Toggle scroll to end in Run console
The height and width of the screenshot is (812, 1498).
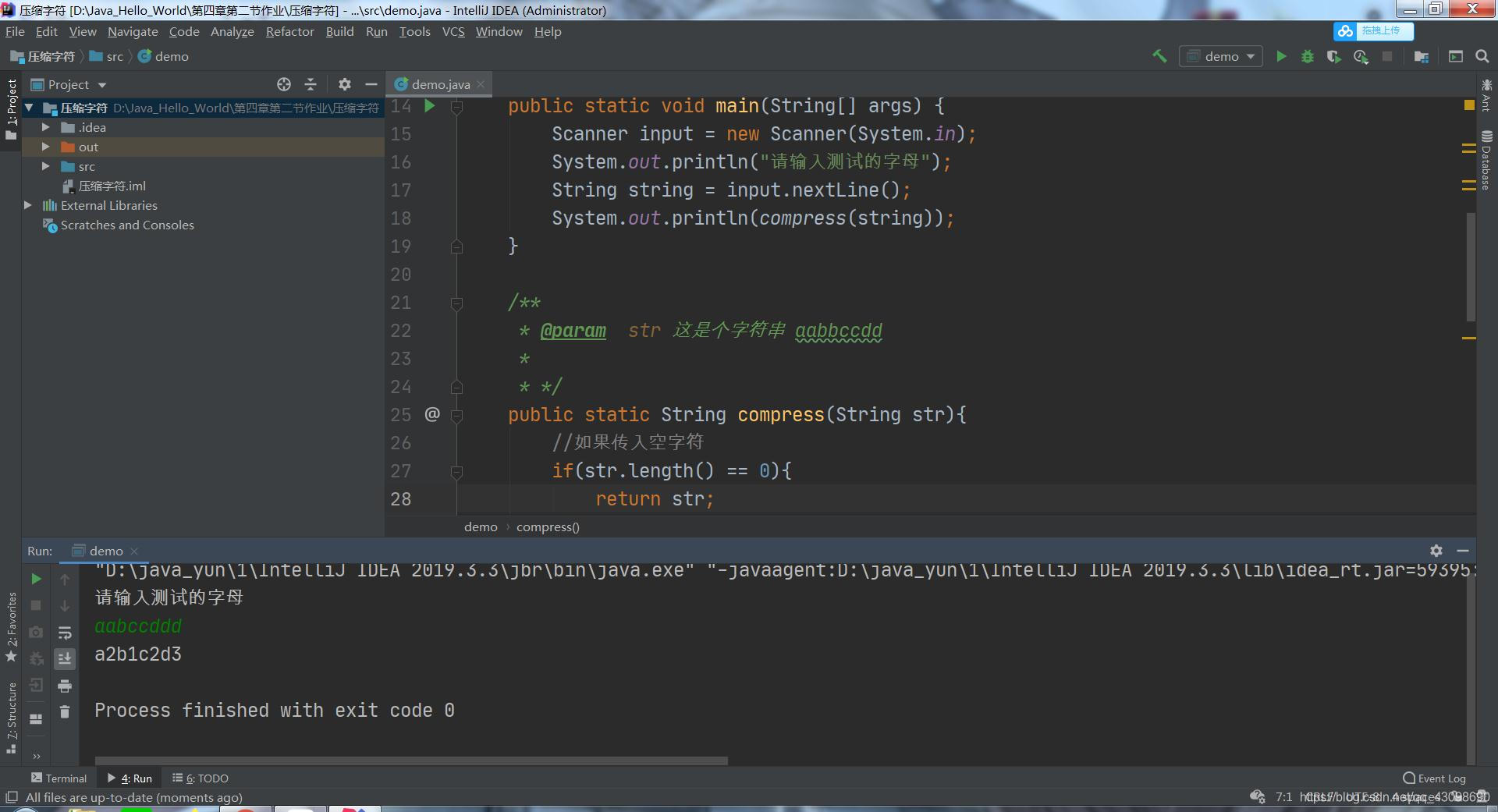click(x=65, y=659)
